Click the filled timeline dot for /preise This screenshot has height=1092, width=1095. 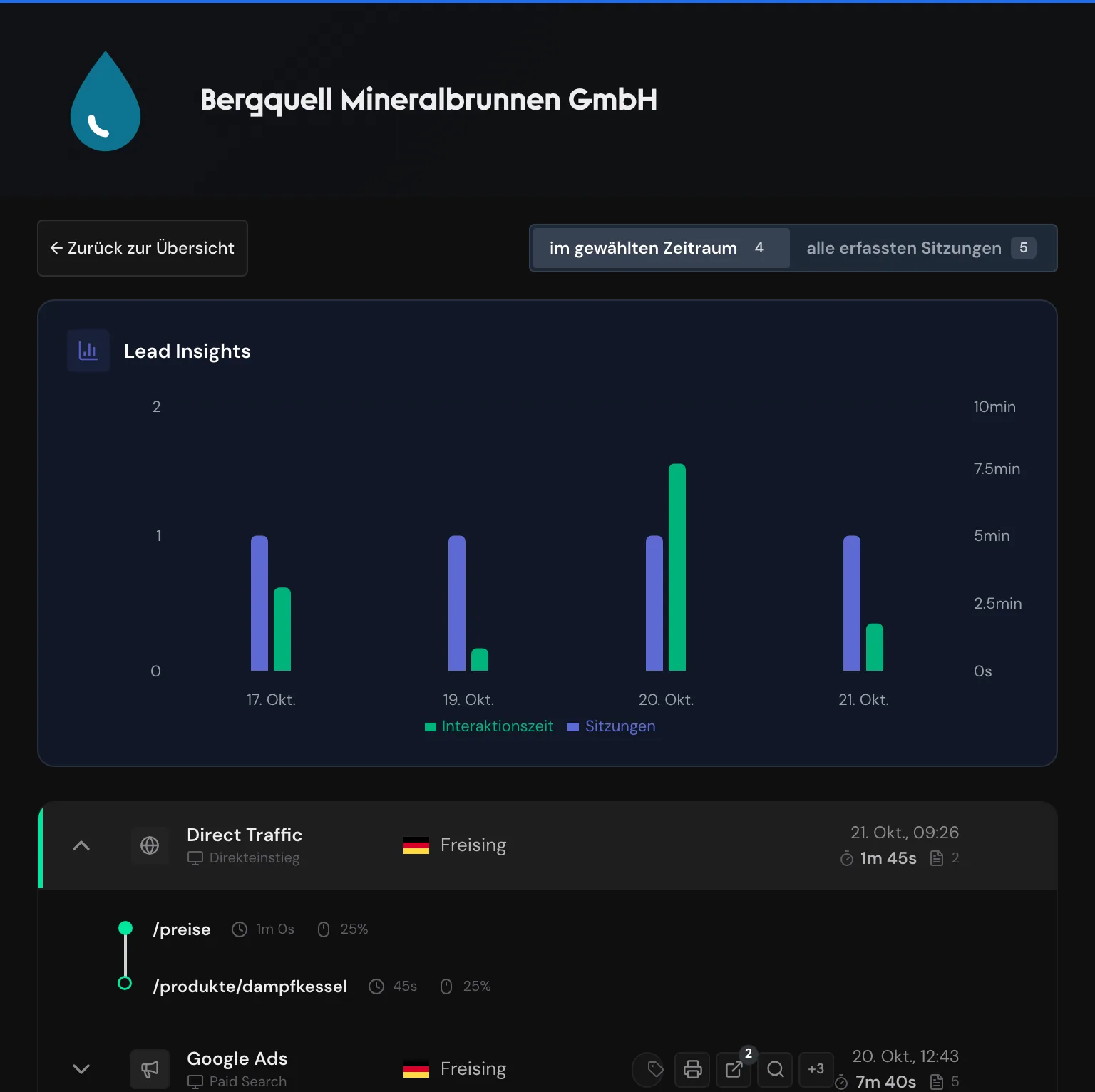pyautogui.click(x=125, y=928)
